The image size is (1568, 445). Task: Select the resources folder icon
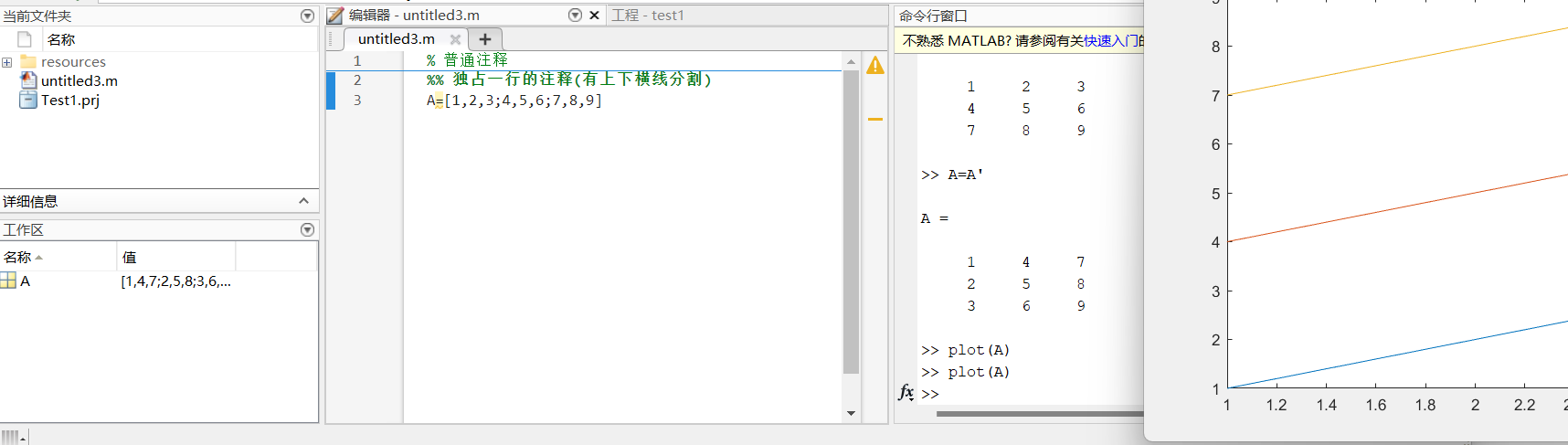click(28, 61)
